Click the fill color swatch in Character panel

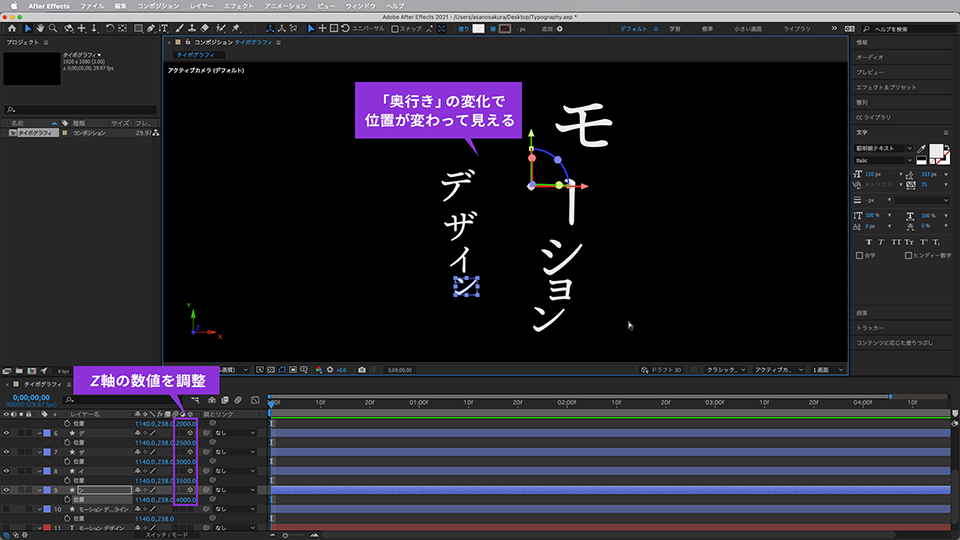click(x=936, y=151)
